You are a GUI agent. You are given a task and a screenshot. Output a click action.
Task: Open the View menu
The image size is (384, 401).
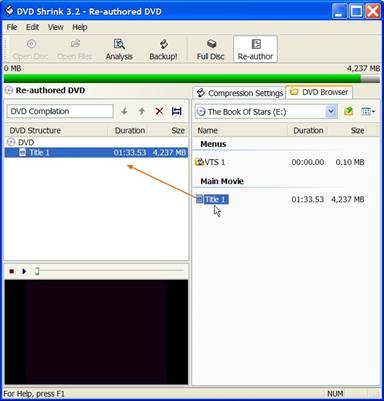(55, 27)
